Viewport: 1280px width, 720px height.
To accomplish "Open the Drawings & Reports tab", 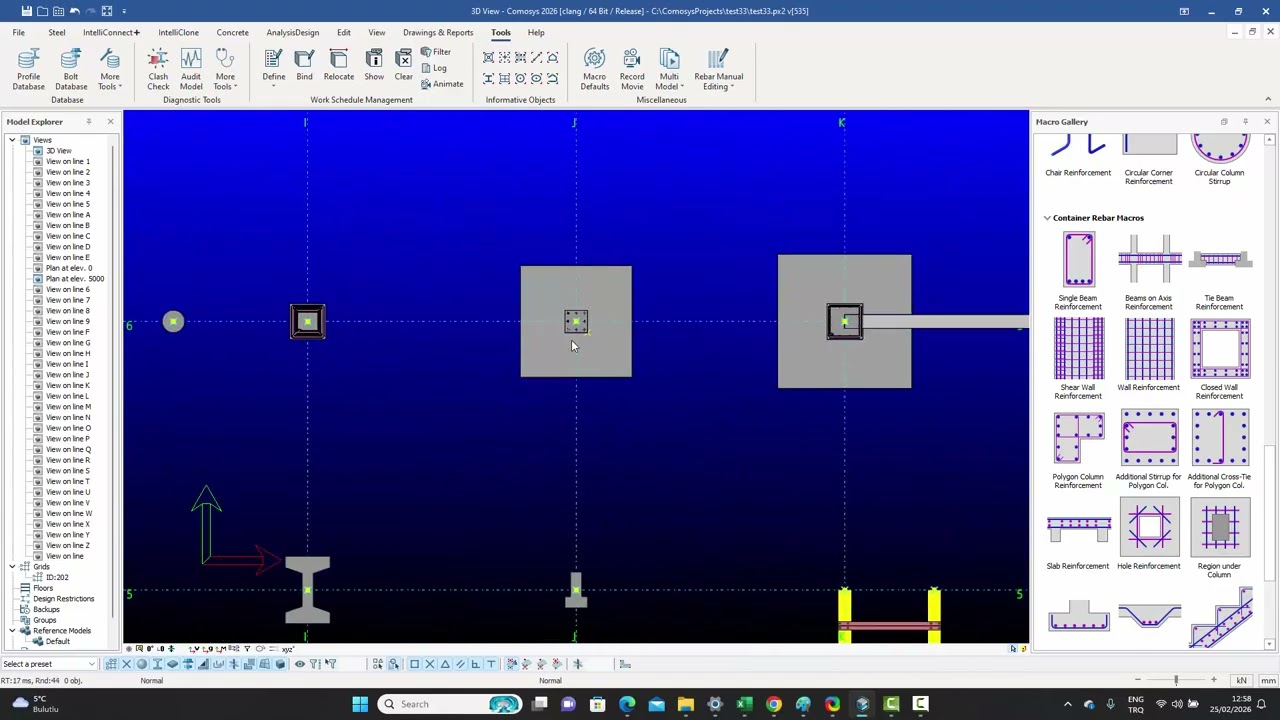I will [438, 32].
